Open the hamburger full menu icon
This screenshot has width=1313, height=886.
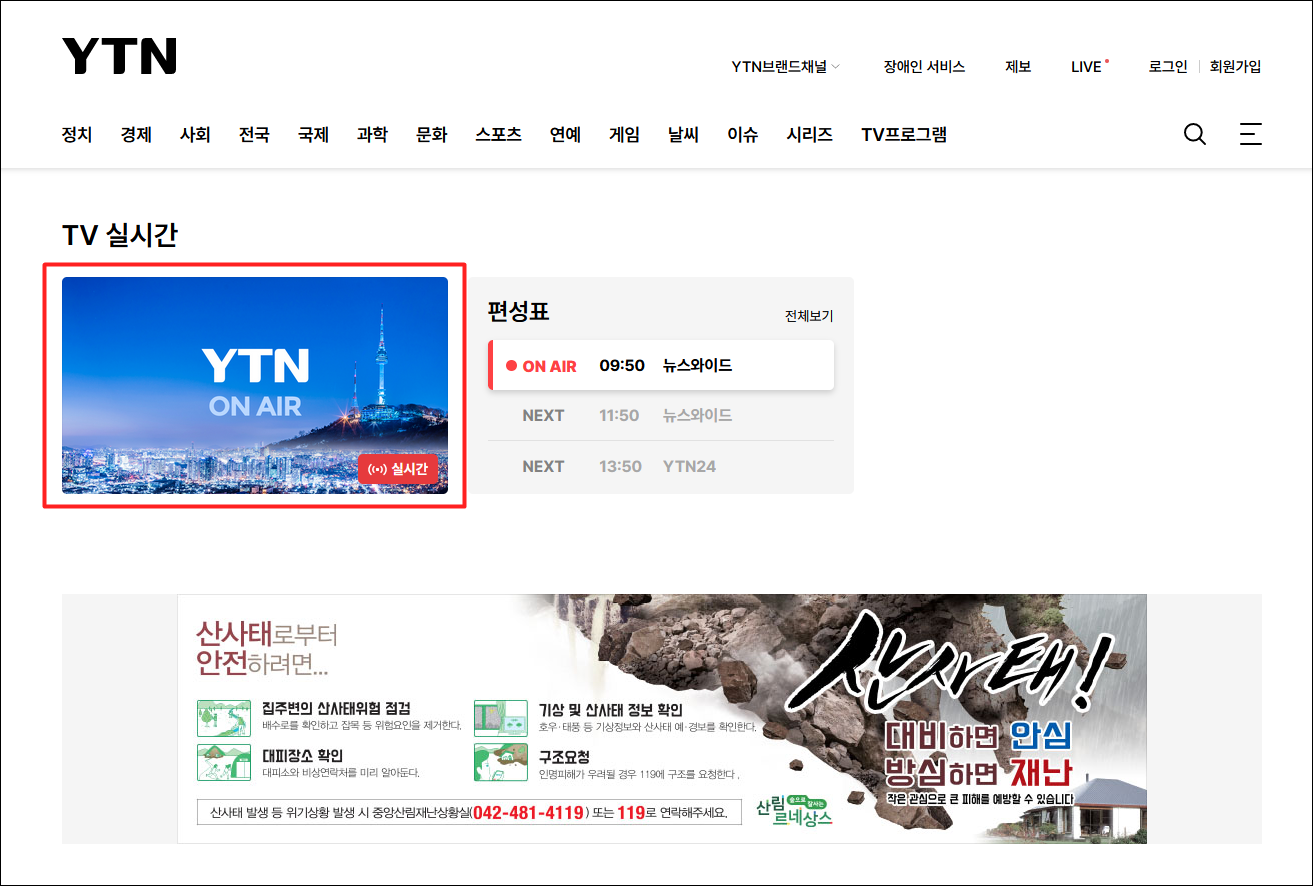click(x=1250, y=134)
